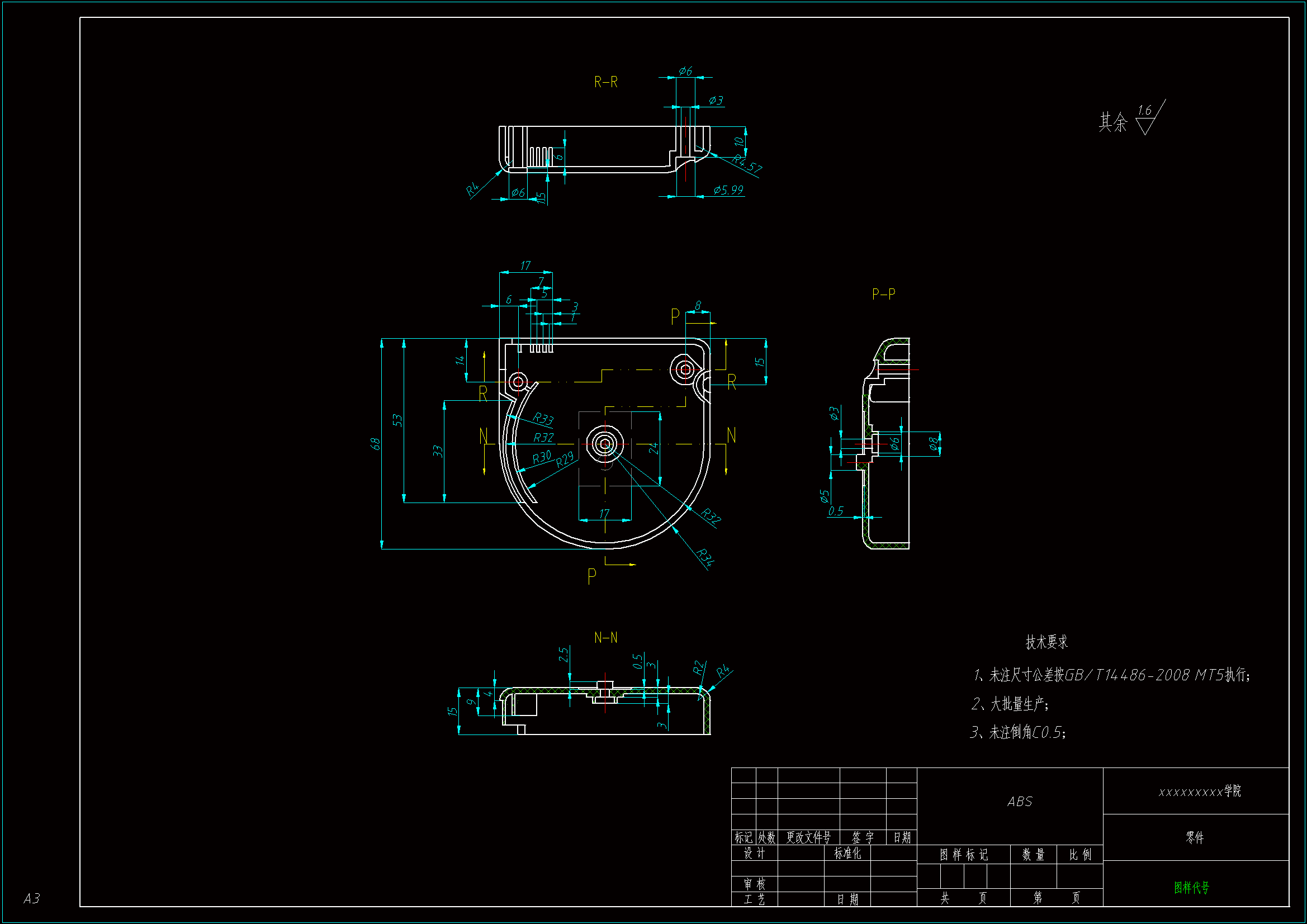Click the xxxxxxxxx学院 school name cell
Image resolution: width=1307 pixels, height=924 pixels.
click(x=1199, y=792)
